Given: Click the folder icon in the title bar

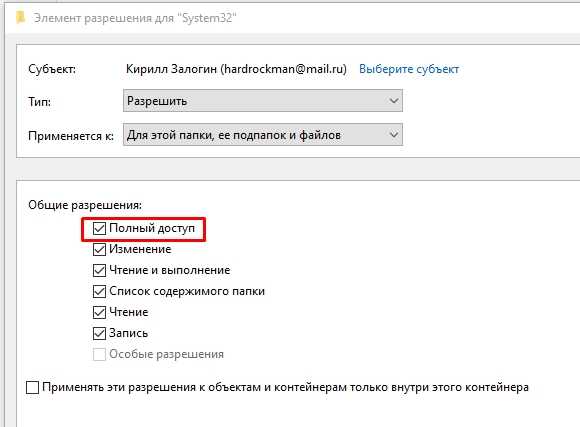Looking at the screenshot, I should pyautogui.click(x=20, y=17).
